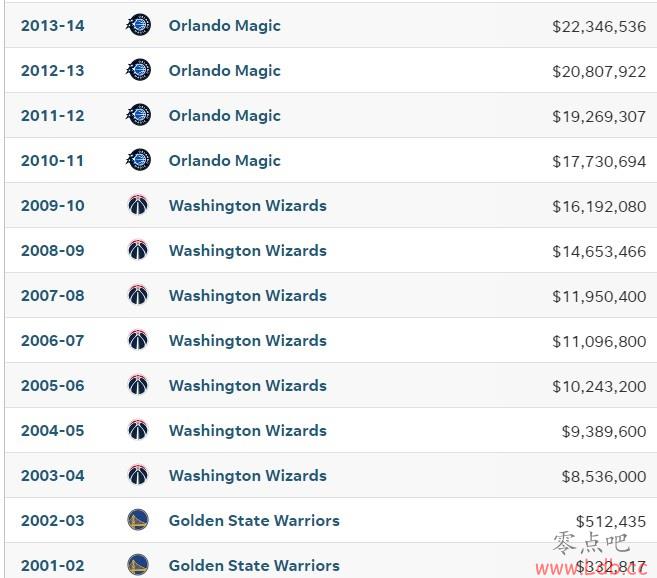Image resolution: width=657 pixels, height=578 pixels.
Task: Select the 2009-10 season label
Action: 52,205
